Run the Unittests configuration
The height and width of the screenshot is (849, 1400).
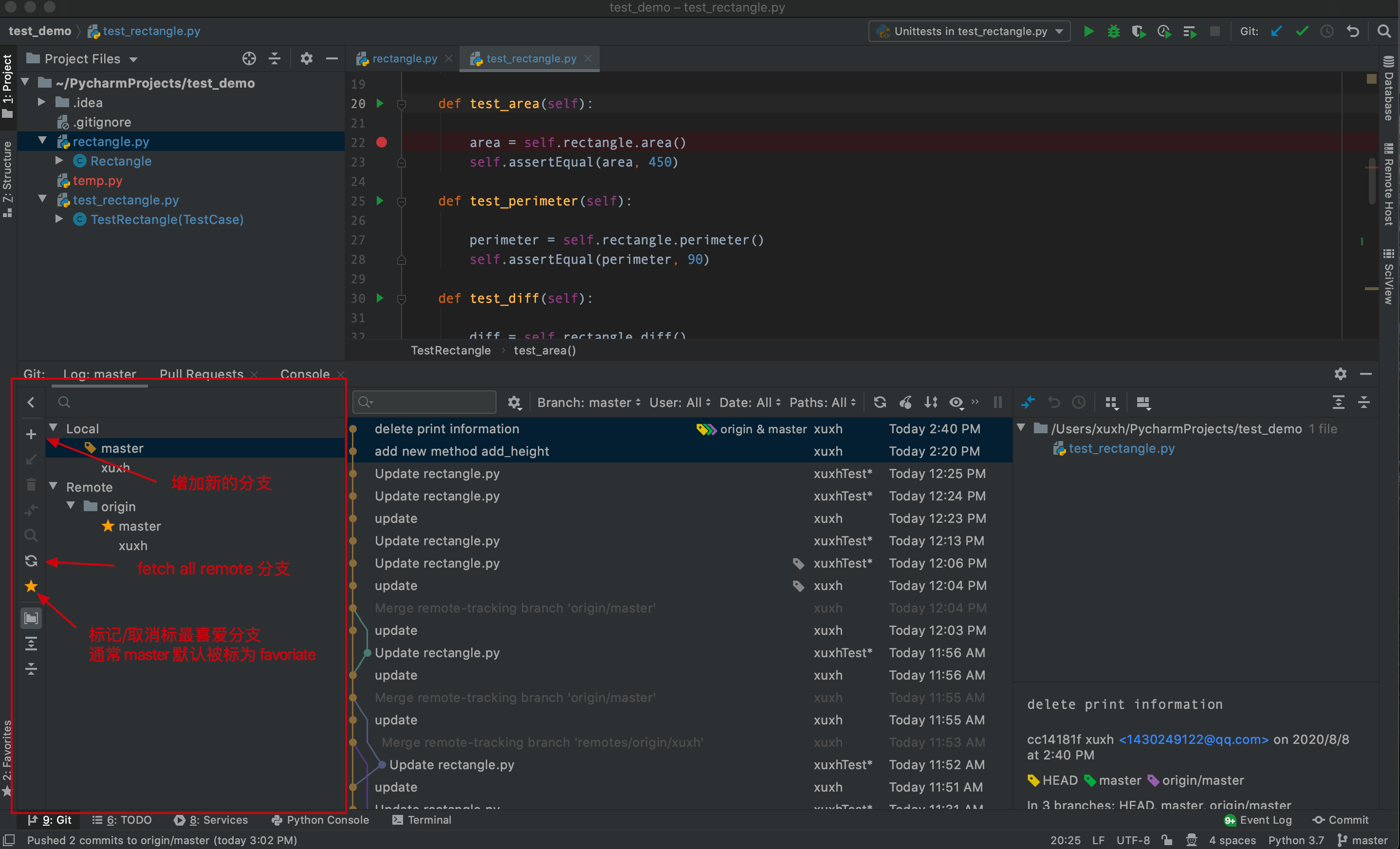1088,31
